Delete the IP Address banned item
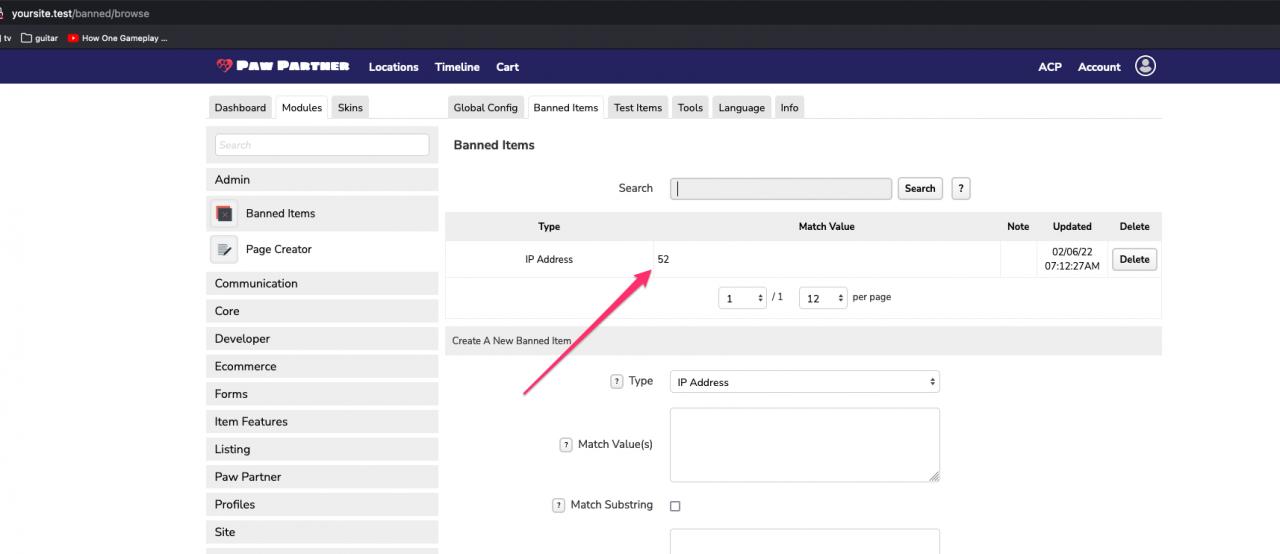The image size is (1280, 554). [x=1134, y=259]
